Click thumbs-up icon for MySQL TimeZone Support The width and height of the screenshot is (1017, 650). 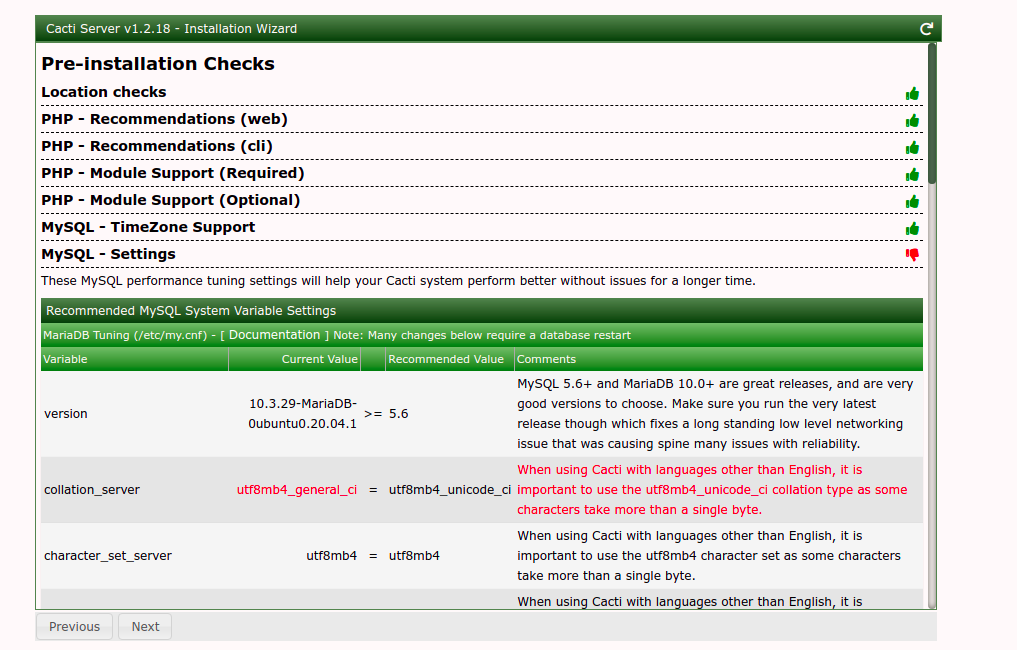[x=912, y=228]
